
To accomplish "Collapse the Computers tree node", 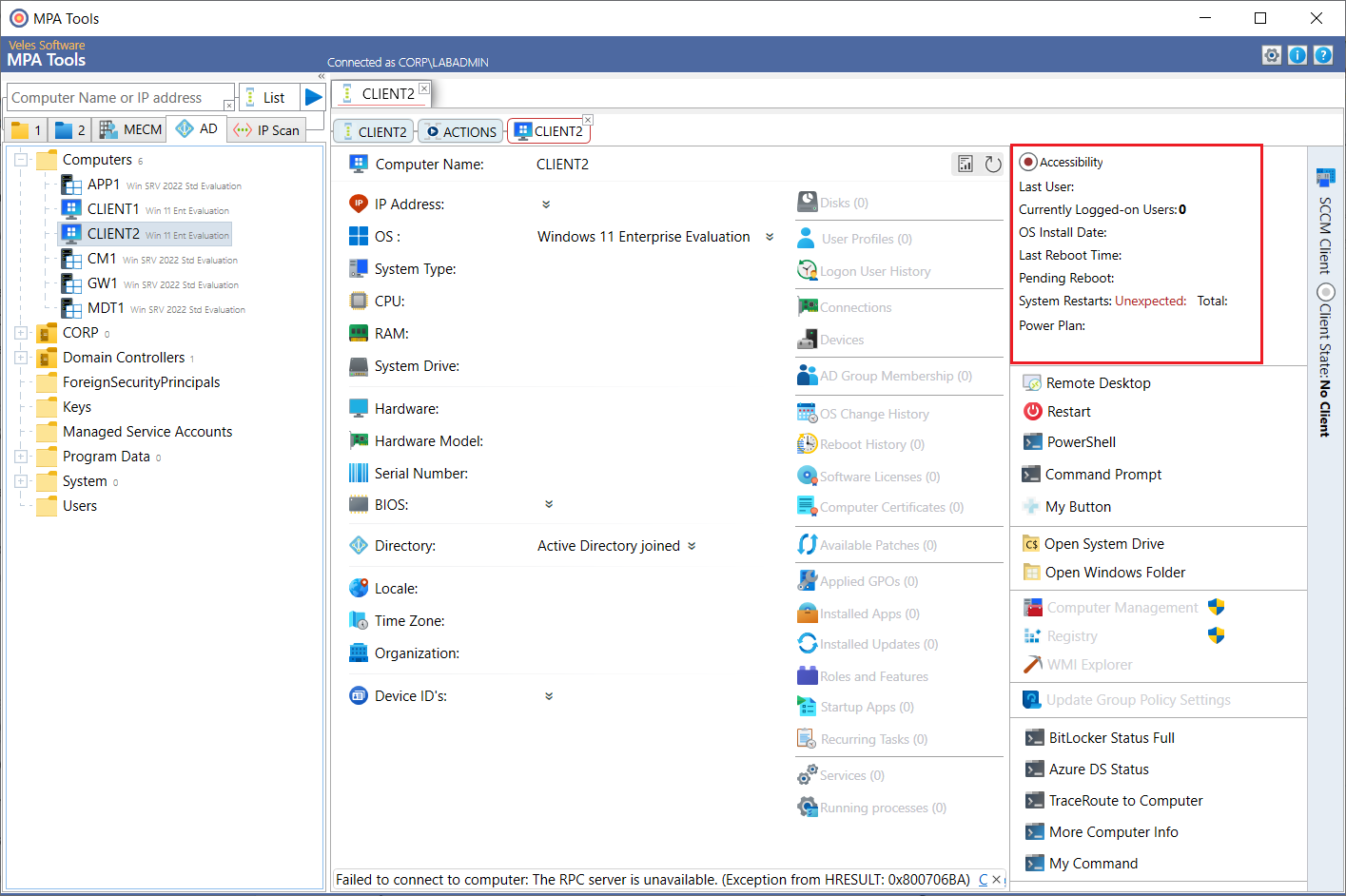I will tap(21, 160).
